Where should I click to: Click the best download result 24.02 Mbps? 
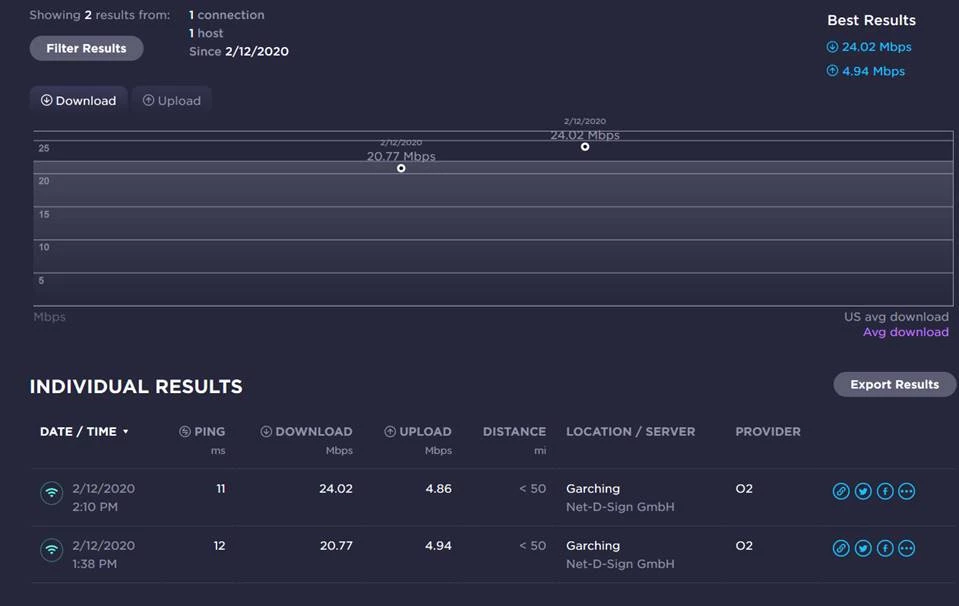[x=869, y=47]
